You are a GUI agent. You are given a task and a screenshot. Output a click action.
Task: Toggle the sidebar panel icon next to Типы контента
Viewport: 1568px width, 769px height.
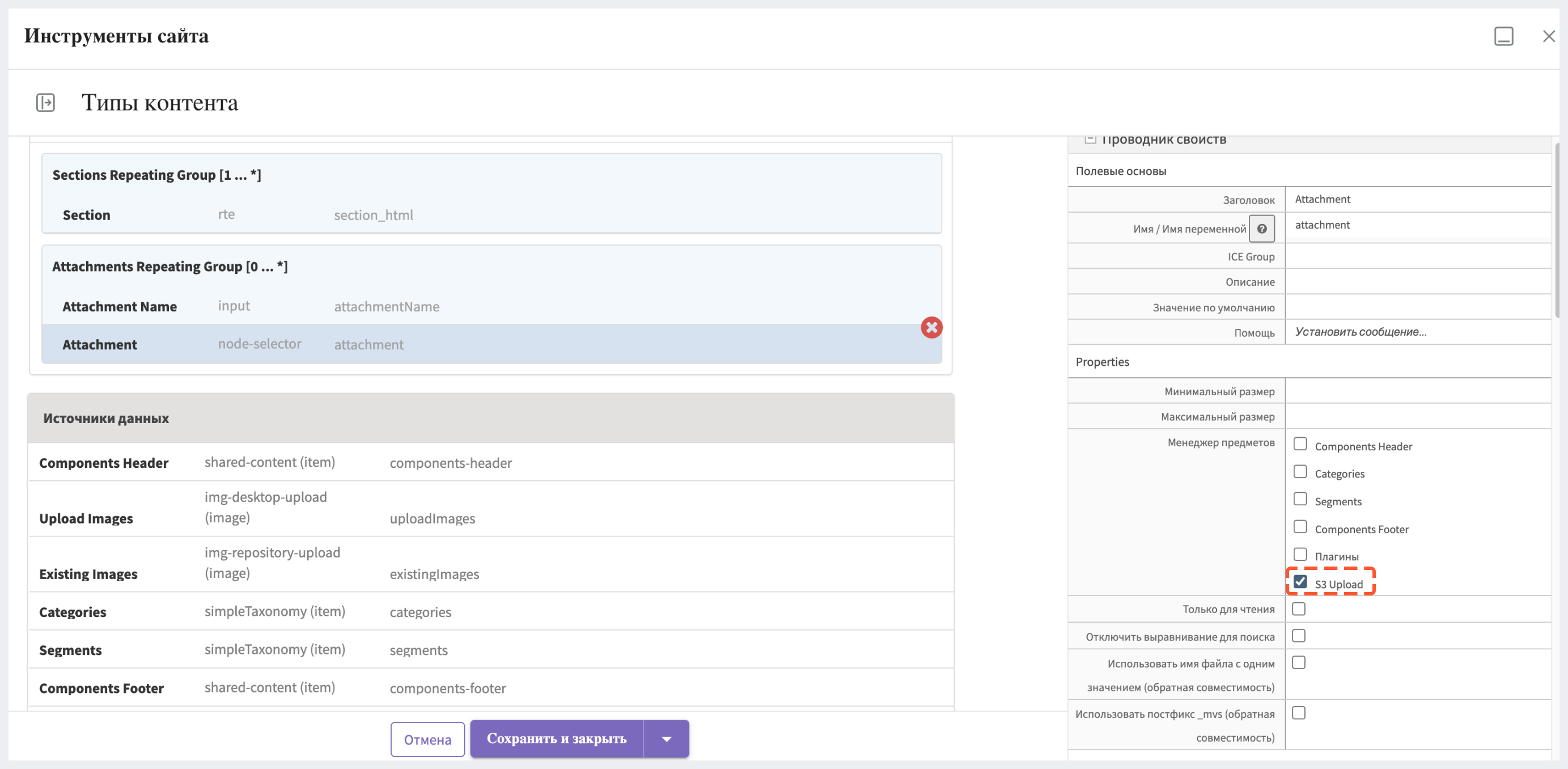point(46,102)
